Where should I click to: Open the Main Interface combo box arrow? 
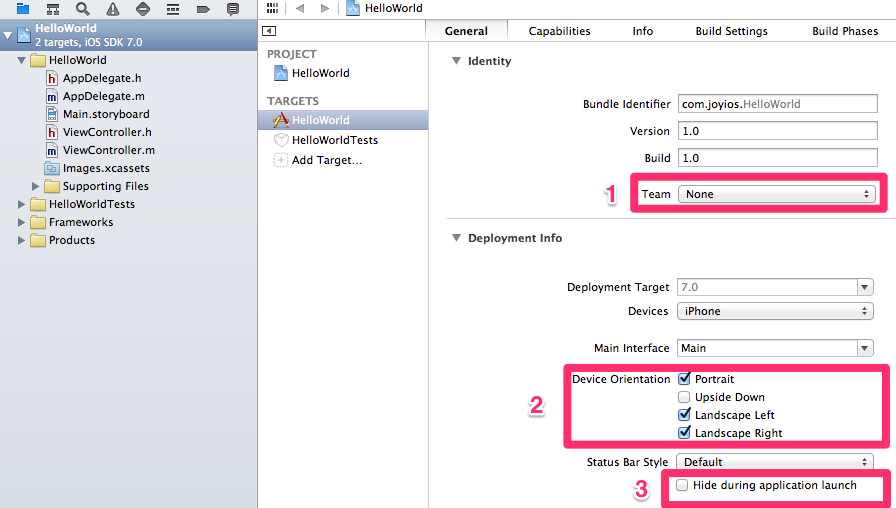(x=865, y=348)
